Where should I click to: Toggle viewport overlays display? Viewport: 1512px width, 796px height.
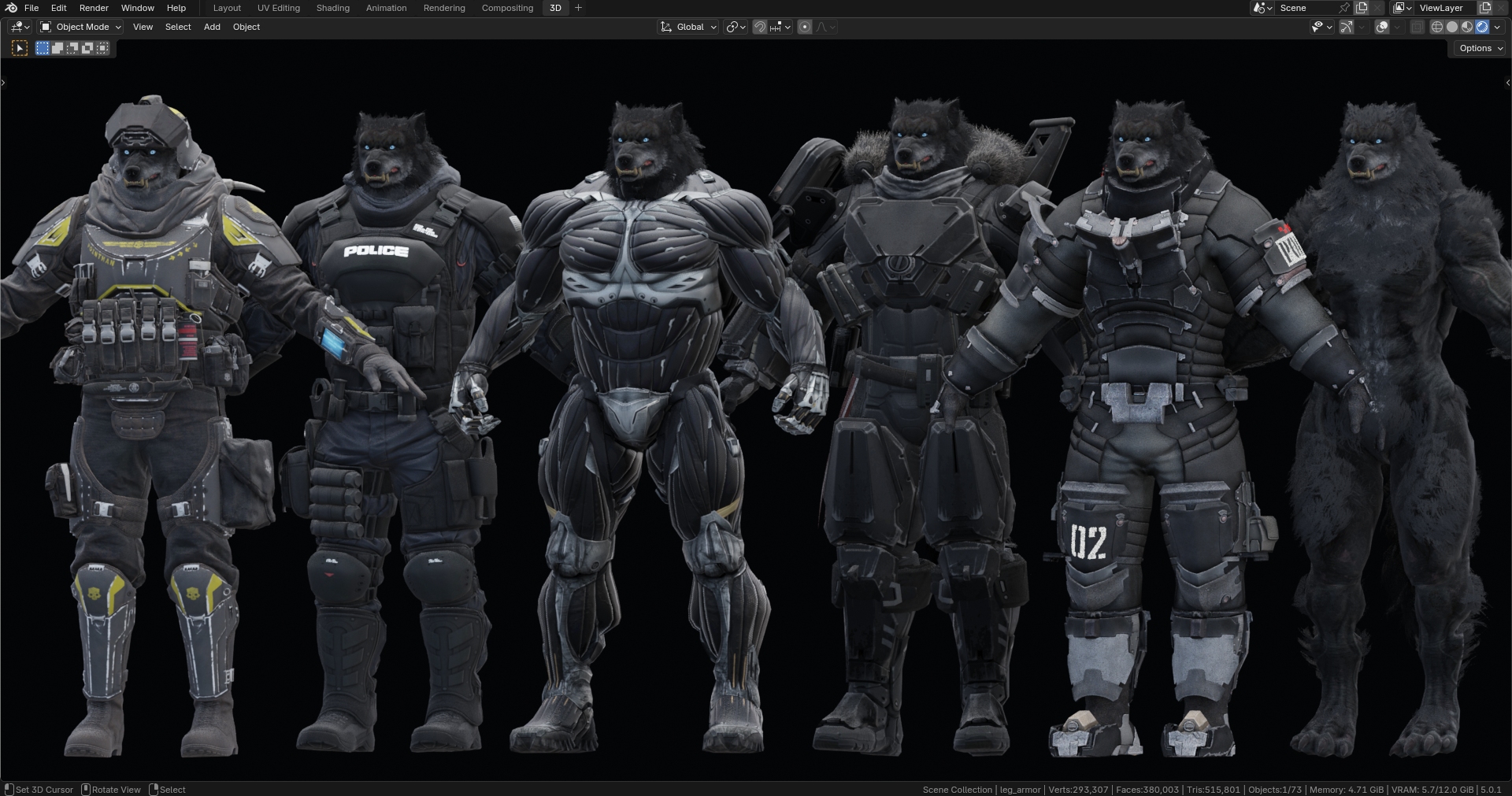click(x=1382, y=27)
